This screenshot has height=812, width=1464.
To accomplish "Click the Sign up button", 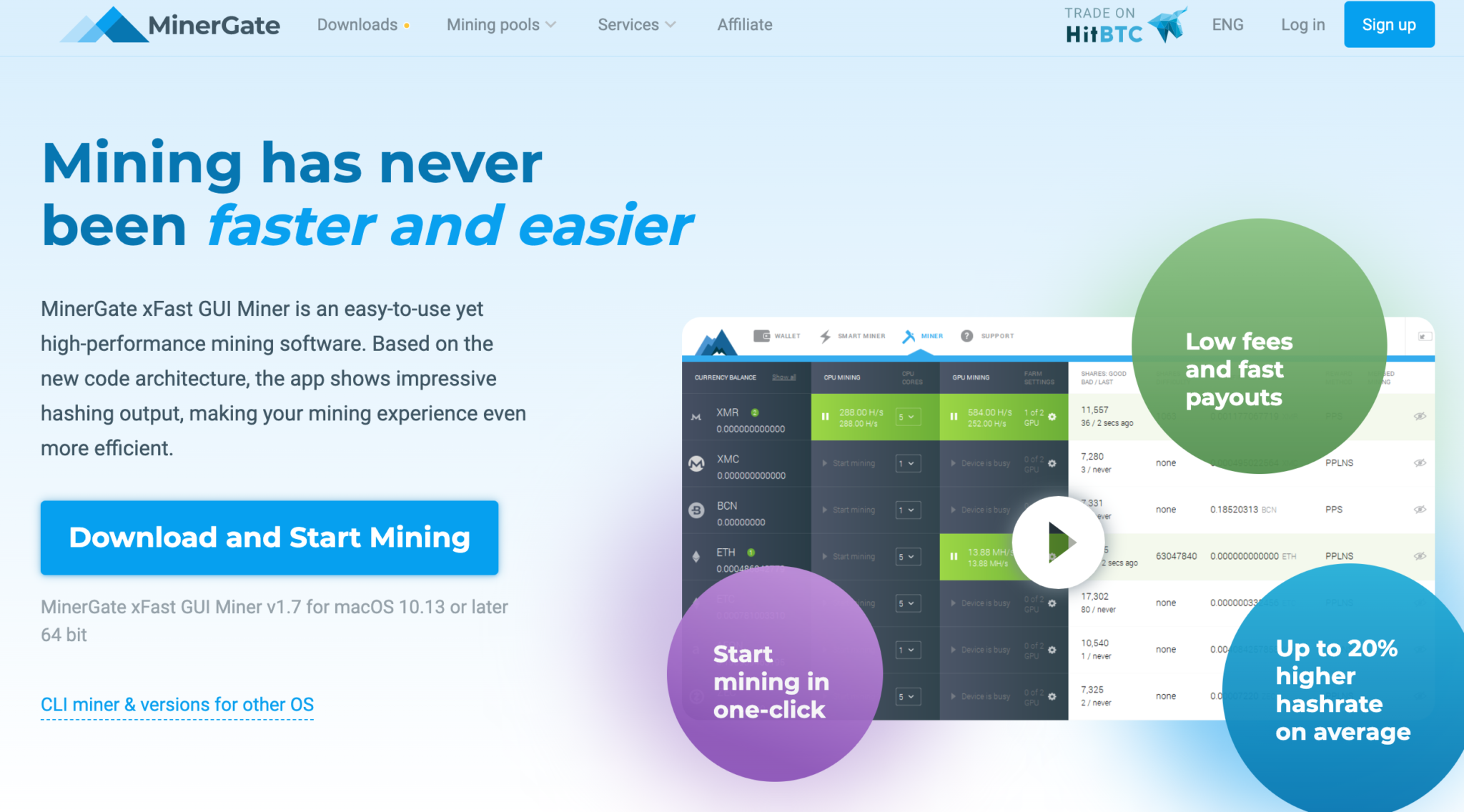I will (x=1389, y=25).
